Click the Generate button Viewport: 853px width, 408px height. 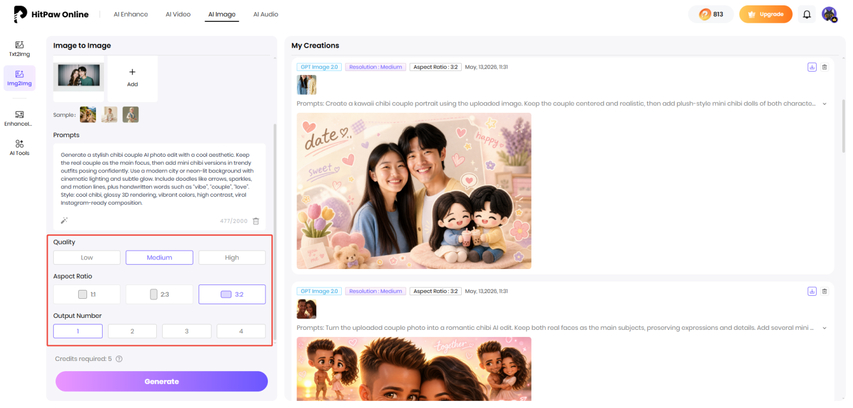pos(162,381)
